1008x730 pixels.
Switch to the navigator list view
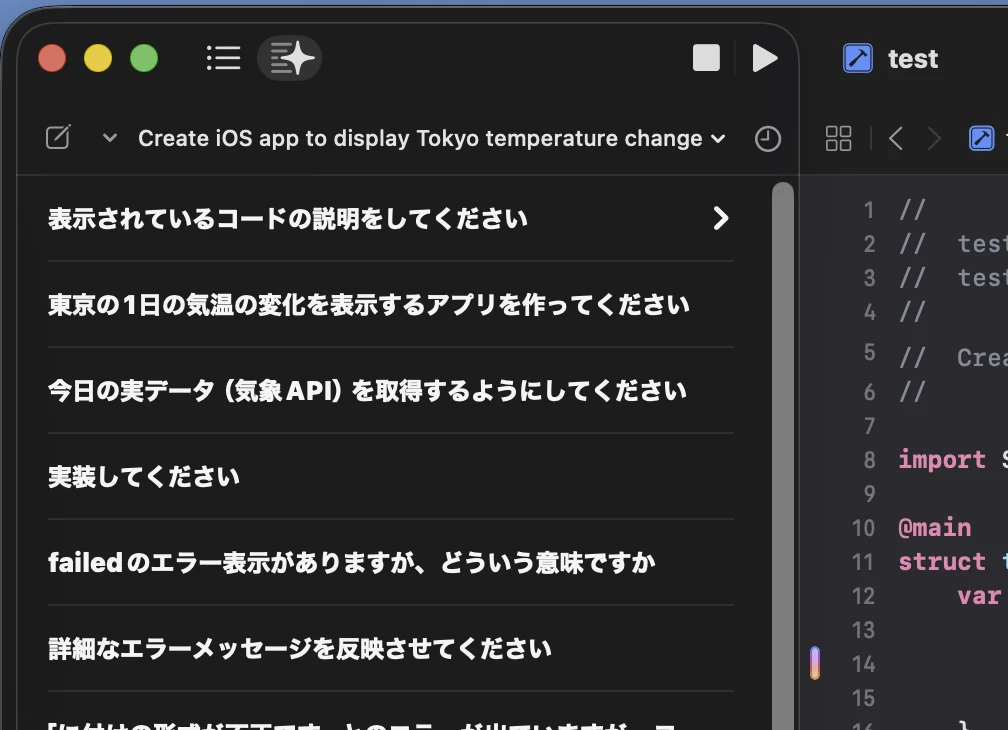[x=223, y=58]
